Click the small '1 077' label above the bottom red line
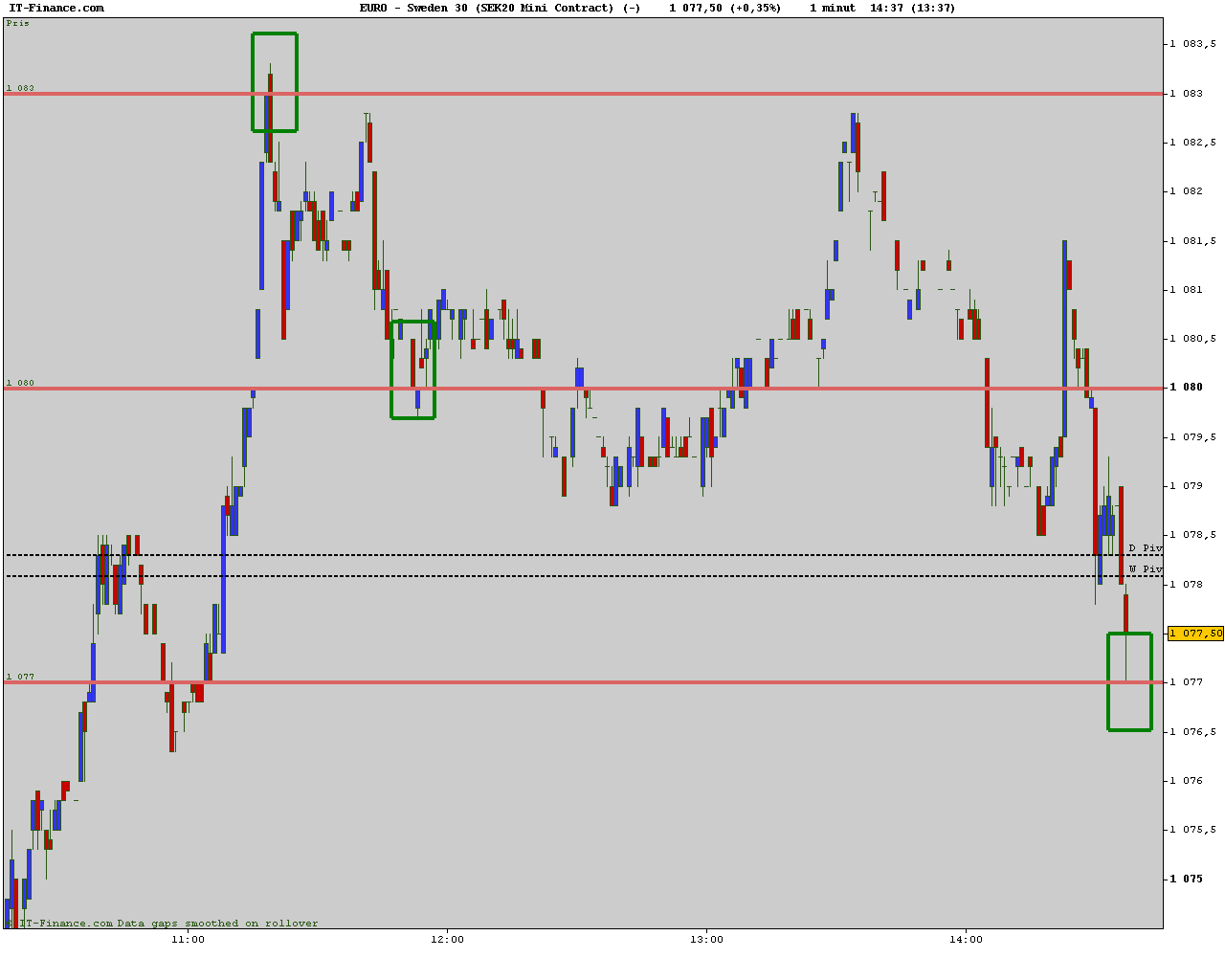 [x=20, y=677]
